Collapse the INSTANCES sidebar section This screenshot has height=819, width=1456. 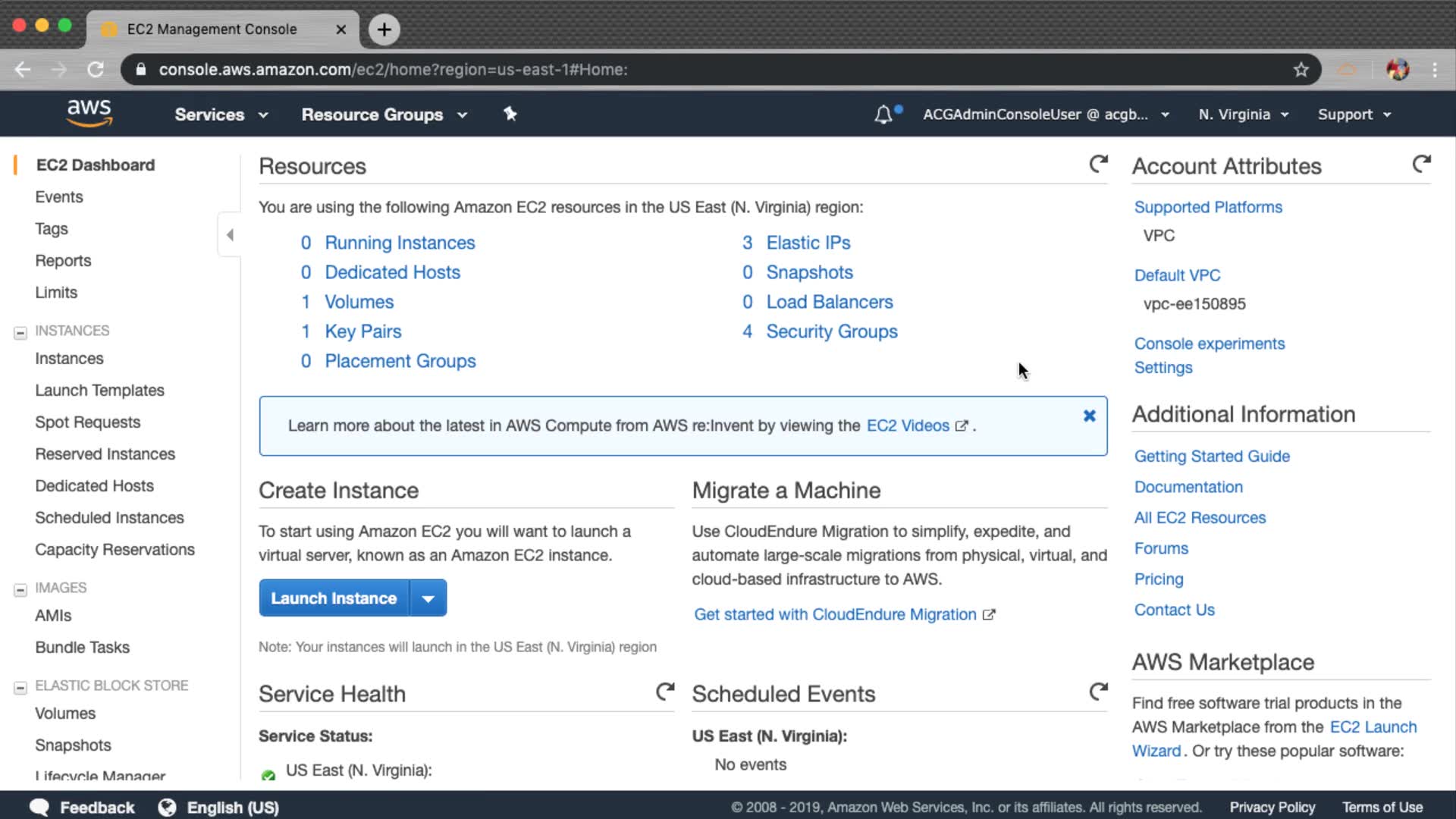(20, 332)
